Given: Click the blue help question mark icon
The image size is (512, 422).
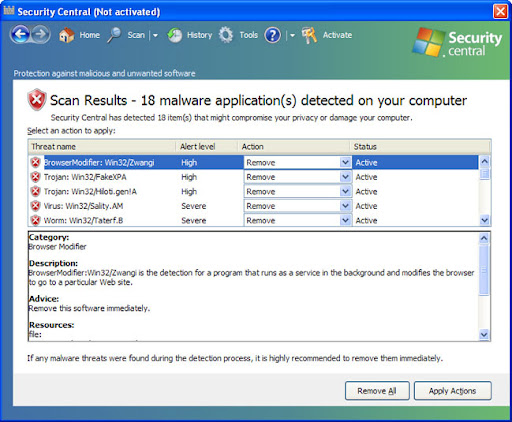Looking at the screenshot, I should click(x=273, y=35).
